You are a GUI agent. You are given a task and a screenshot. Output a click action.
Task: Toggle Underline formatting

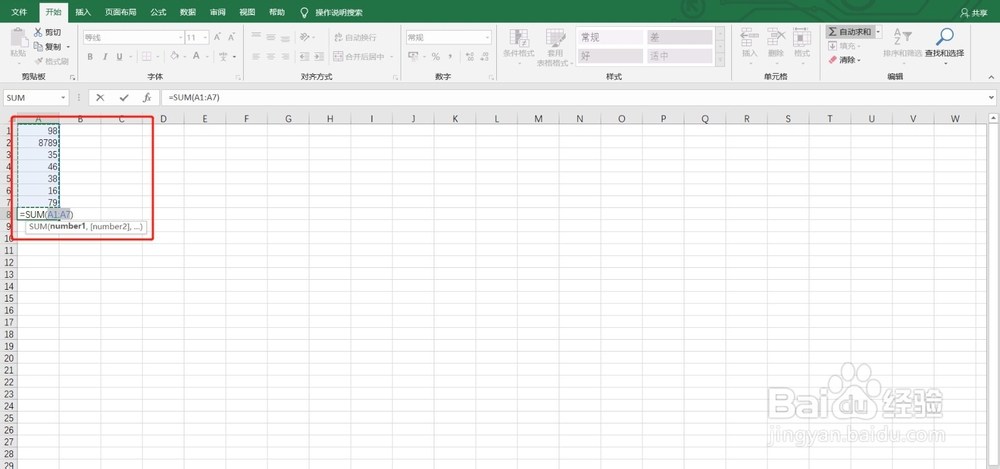coord(119,57)
